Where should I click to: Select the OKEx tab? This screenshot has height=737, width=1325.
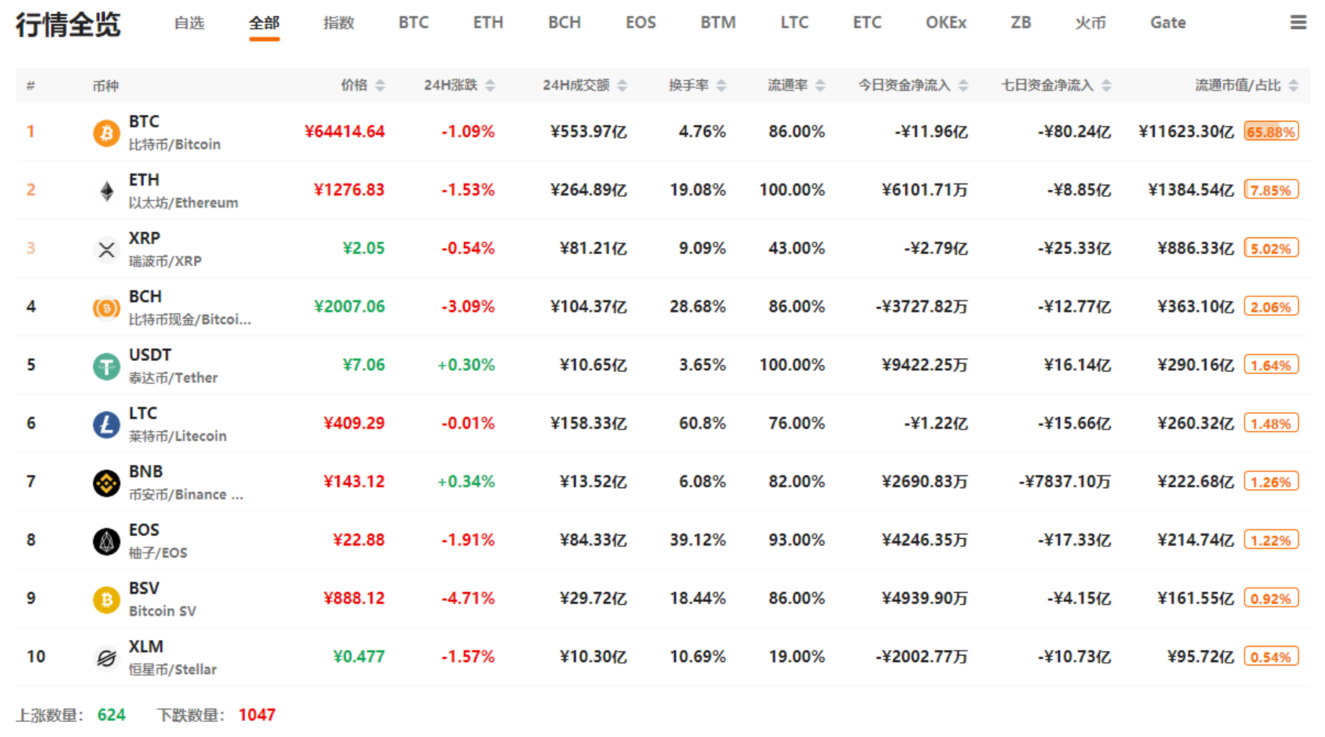pyautogui.click(x=946, y=22)
